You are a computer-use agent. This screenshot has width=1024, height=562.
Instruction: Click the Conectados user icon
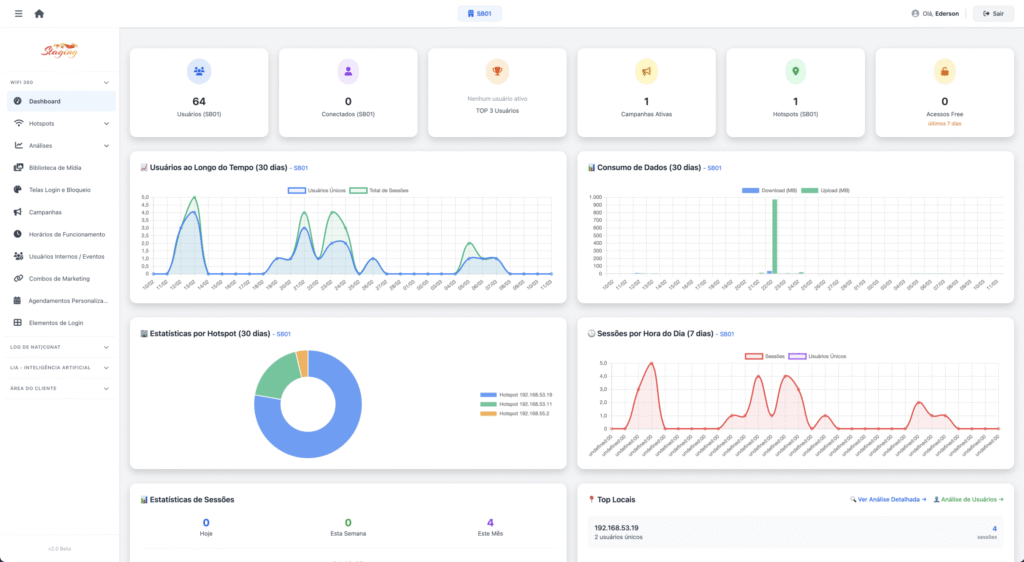[348, 71]
